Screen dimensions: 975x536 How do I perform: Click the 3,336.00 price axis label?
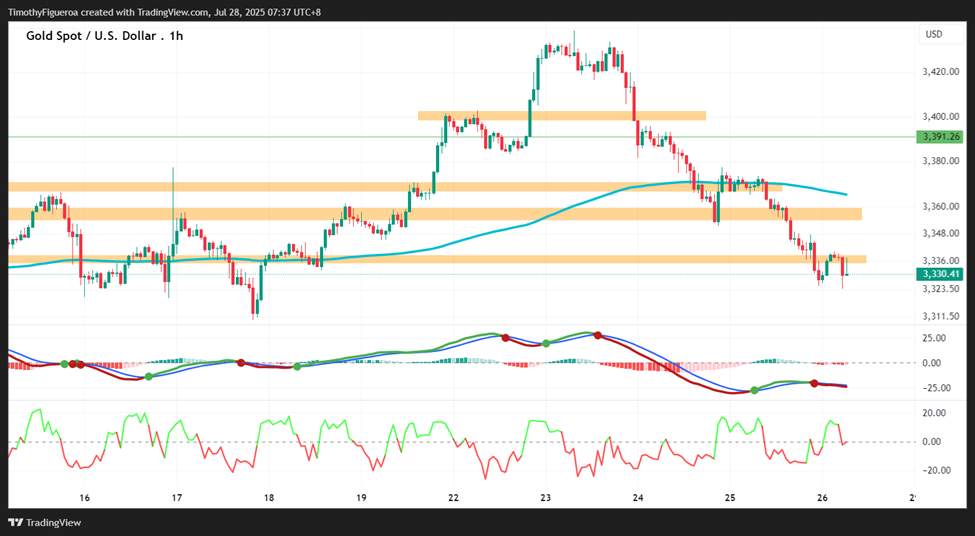click(x=939, y=261)
